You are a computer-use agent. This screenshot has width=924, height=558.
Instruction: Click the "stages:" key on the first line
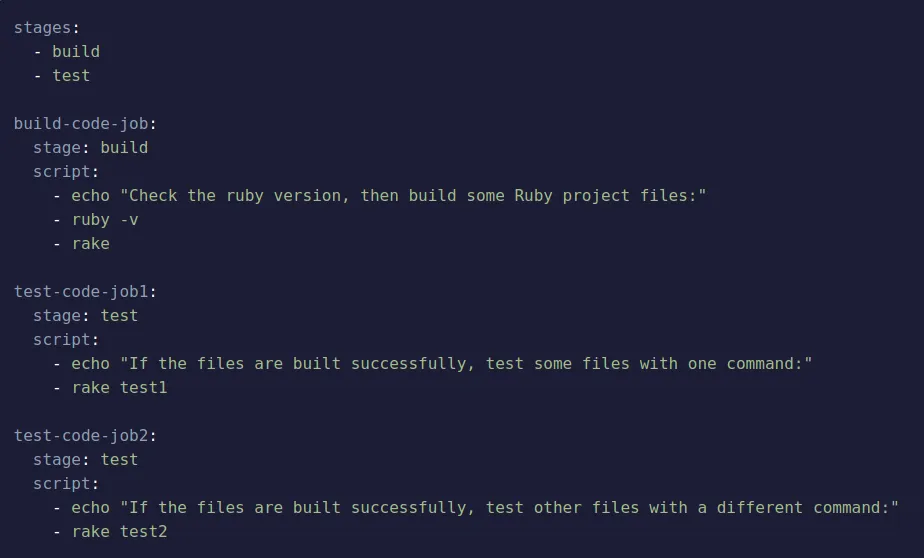click(46, 27)
